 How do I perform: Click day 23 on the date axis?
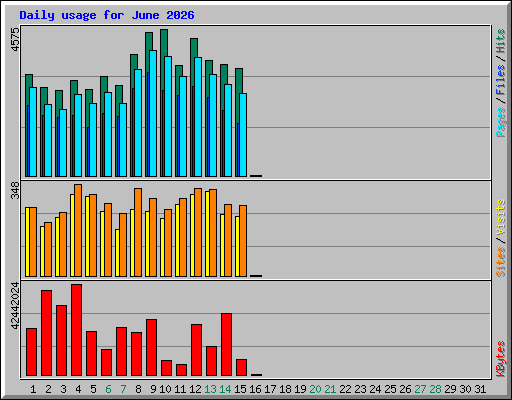[x=360, y=389]
